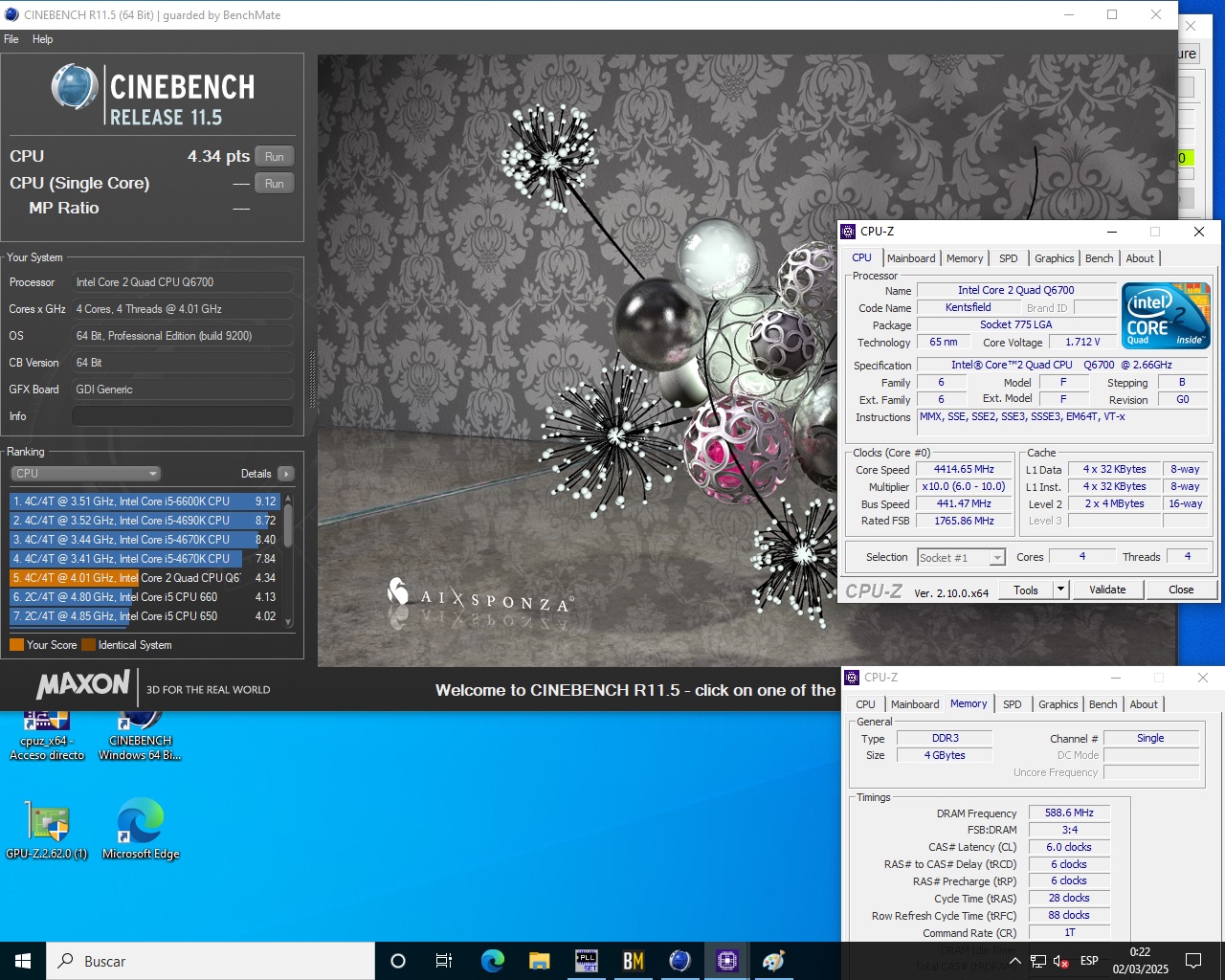Open the CPU ranking dropdown
Screen dimensions: 1225x980
85,474
